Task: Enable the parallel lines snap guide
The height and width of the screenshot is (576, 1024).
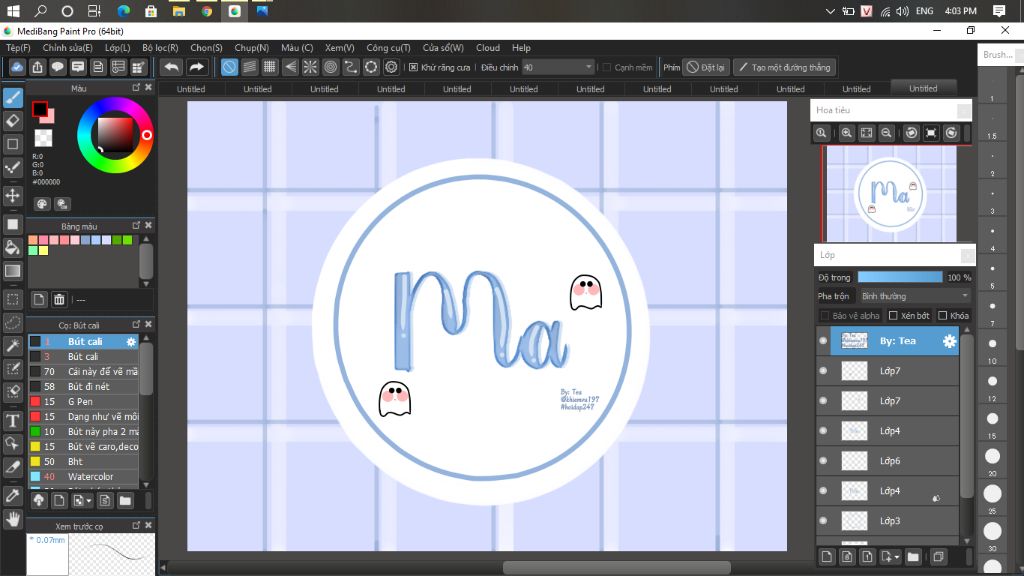Action: (x=249, y=67)
